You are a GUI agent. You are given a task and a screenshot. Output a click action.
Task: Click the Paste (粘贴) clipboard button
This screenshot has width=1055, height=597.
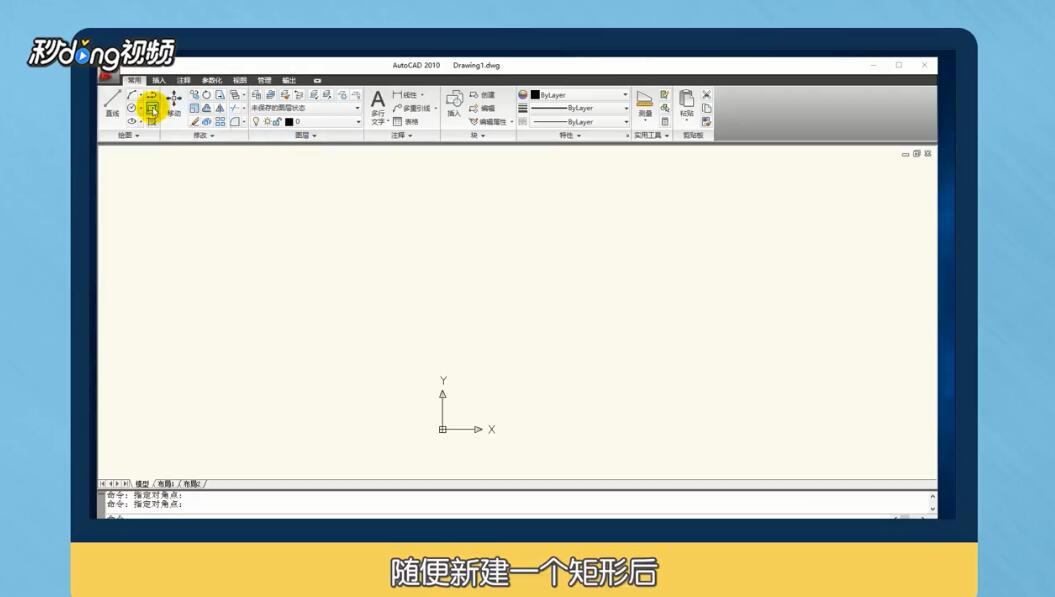(x=686, y=104)
